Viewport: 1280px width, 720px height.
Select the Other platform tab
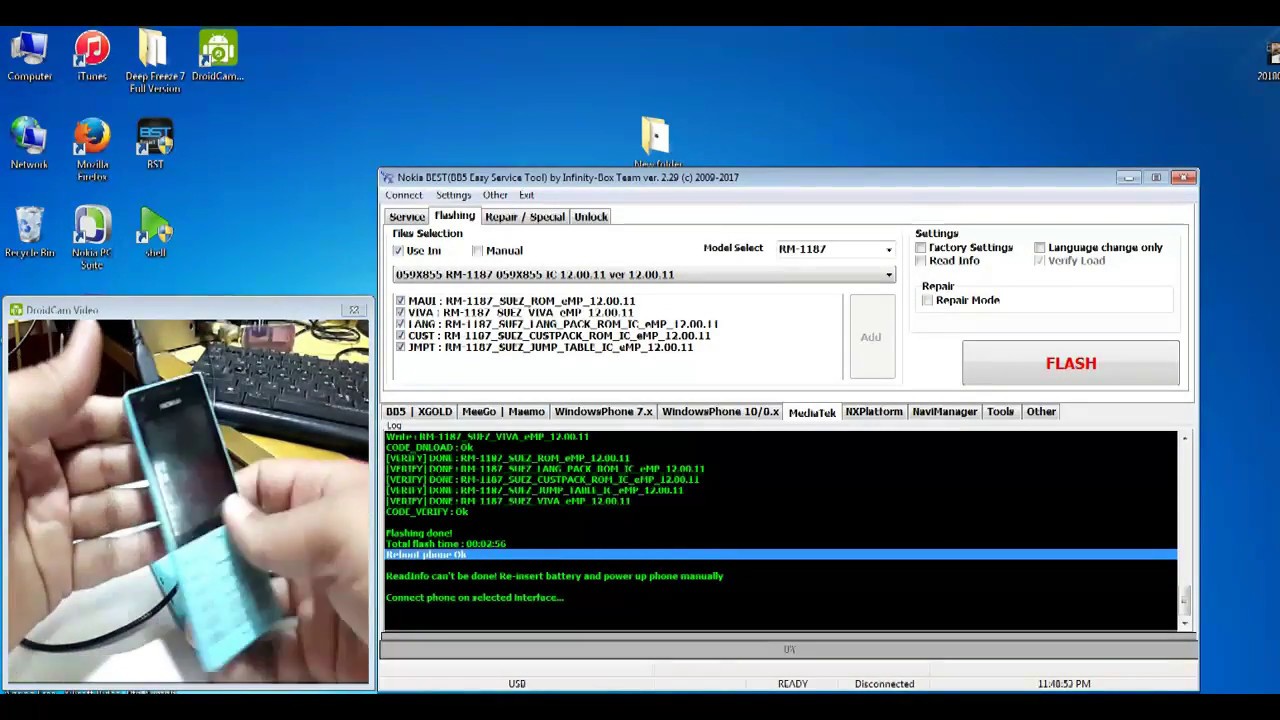tap(1041, 412)
